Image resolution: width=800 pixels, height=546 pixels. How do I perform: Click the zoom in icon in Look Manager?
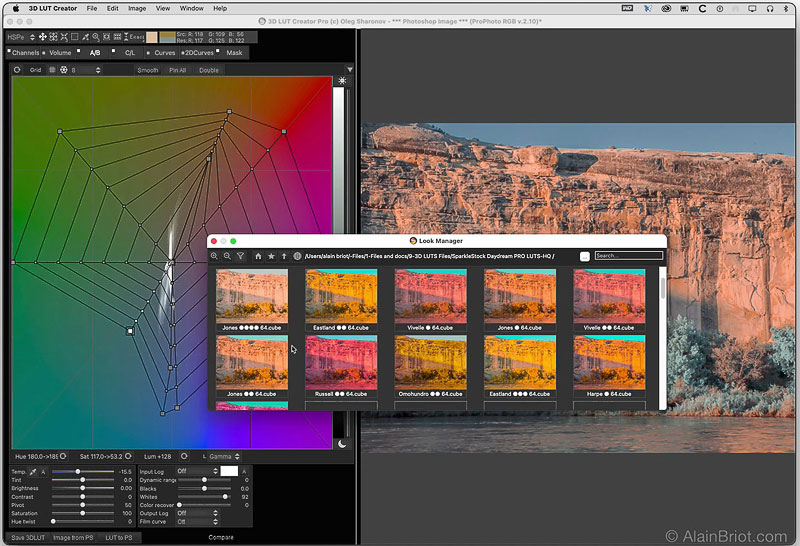pyautogui.click(x=215, y=256)
